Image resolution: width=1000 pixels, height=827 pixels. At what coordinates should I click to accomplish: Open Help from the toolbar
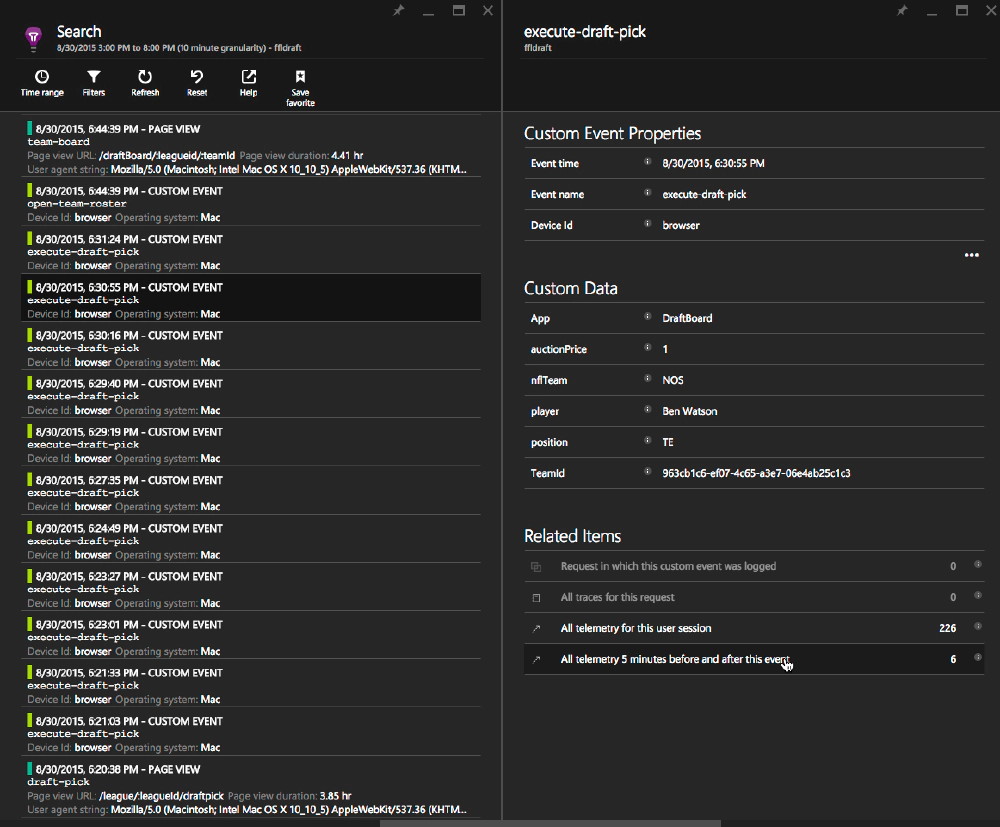tap(249, 84)
